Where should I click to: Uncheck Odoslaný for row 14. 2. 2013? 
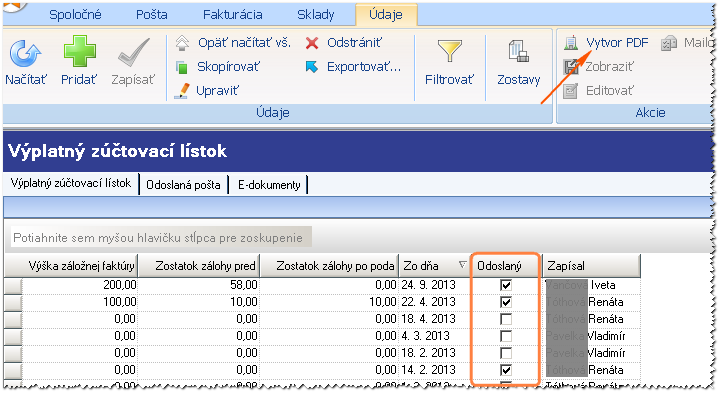506,370
